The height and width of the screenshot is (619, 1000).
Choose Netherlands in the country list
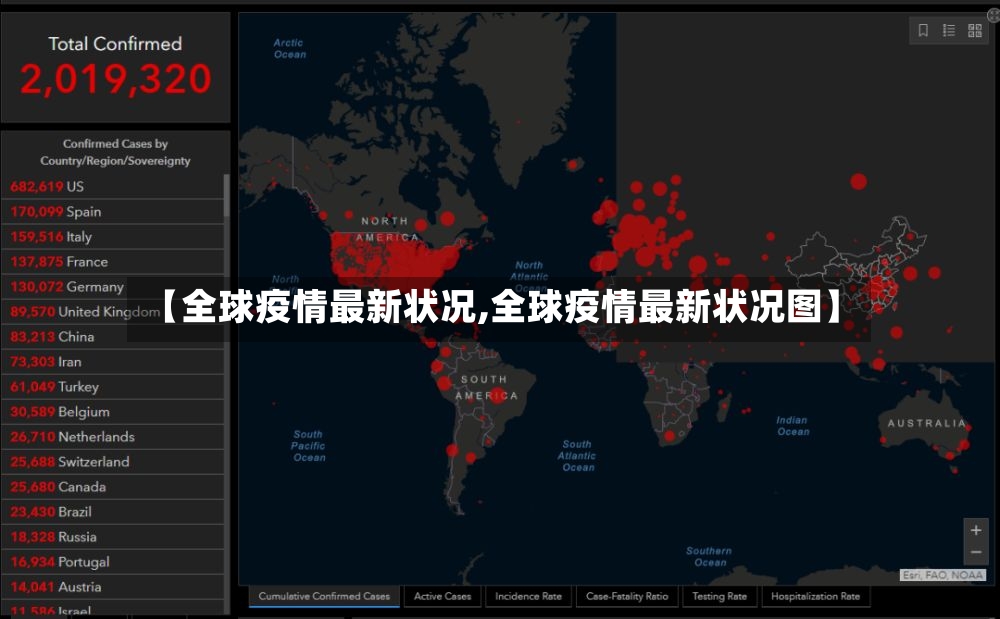pos(113,437)
